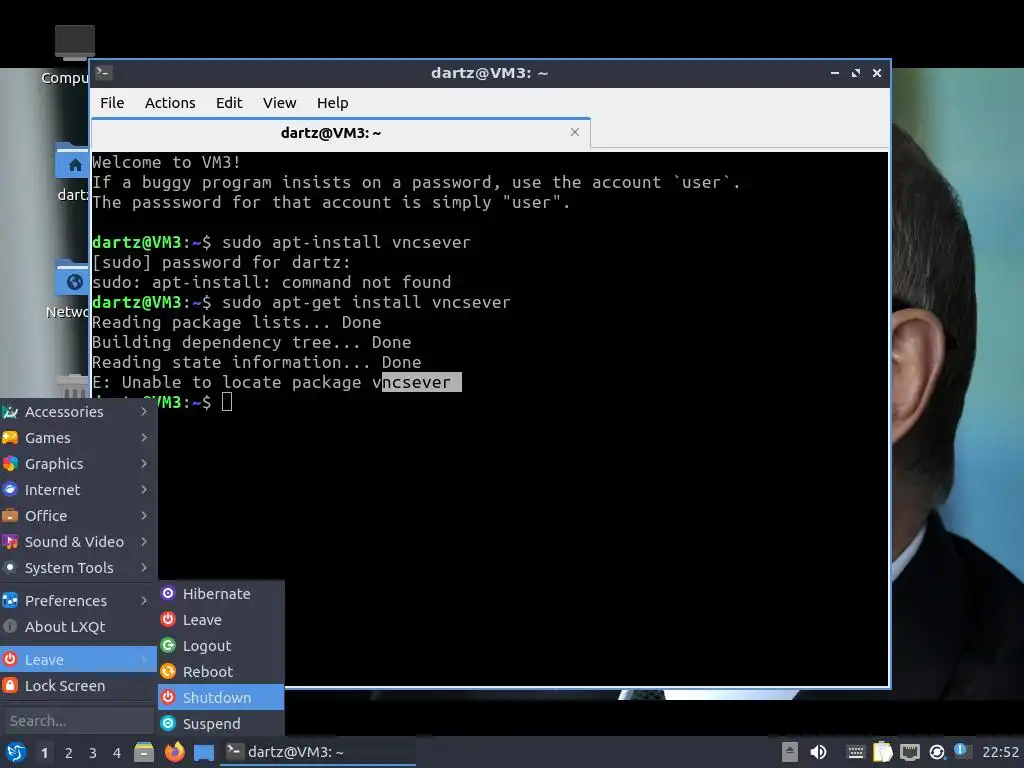Screen dimensions: 1024x768
Task: Click the Office briefcase icon
Action: tap(10, 516)
